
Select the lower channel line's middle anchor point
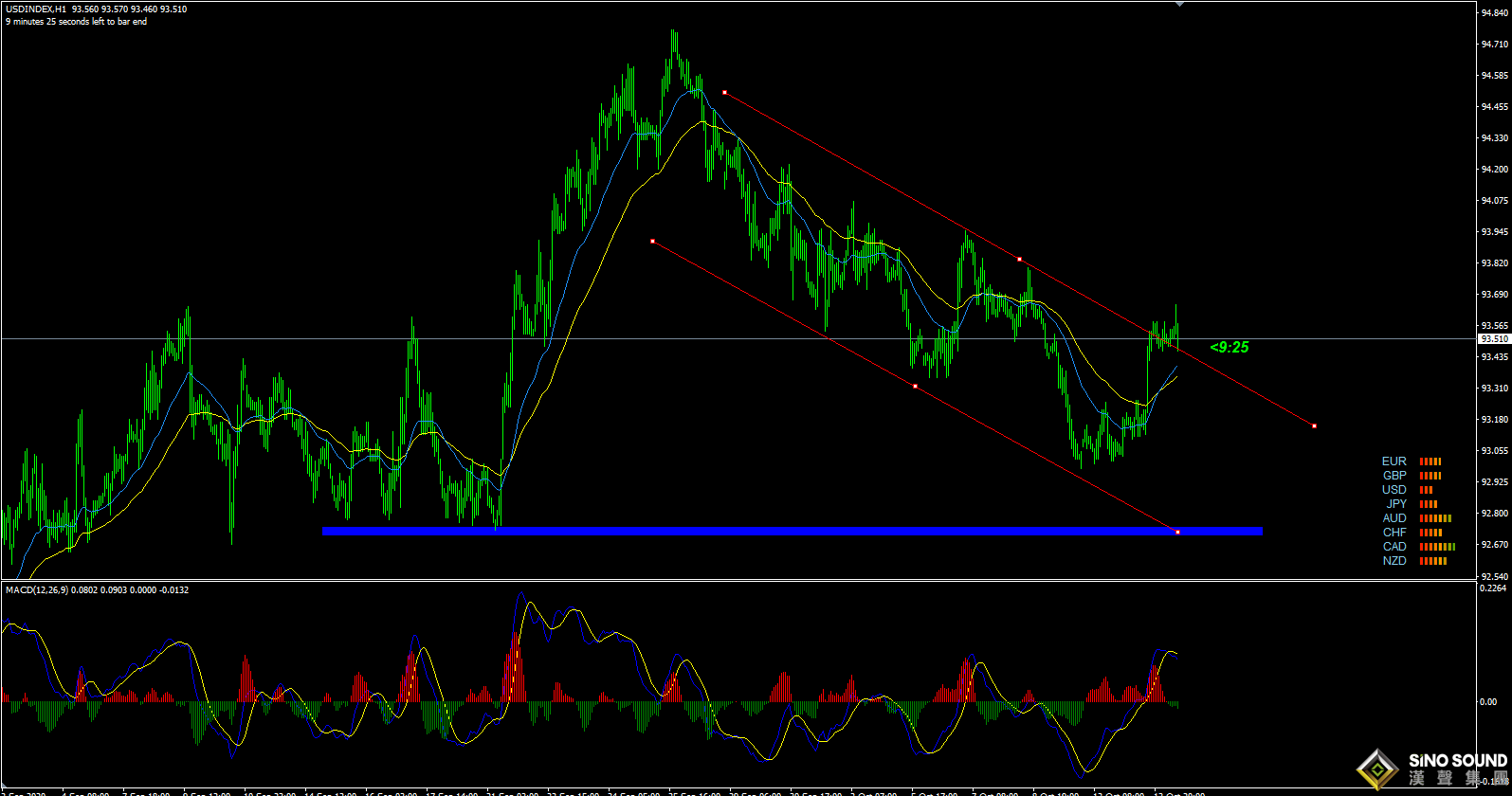tap(915, 386)
